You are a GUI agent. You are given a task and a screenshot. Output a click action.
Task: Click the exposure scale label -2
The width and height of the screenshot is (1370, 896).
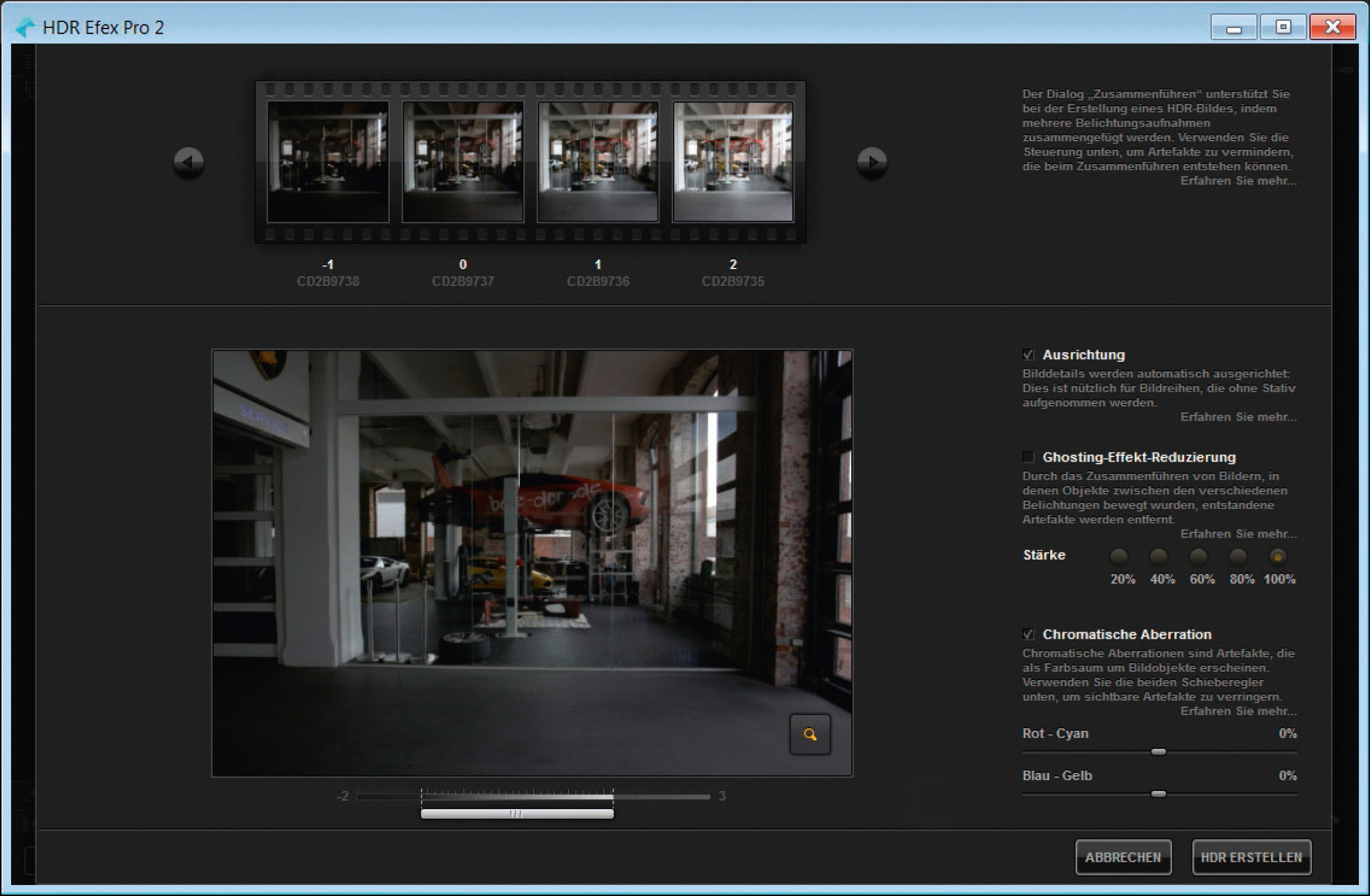click(343, 796)
